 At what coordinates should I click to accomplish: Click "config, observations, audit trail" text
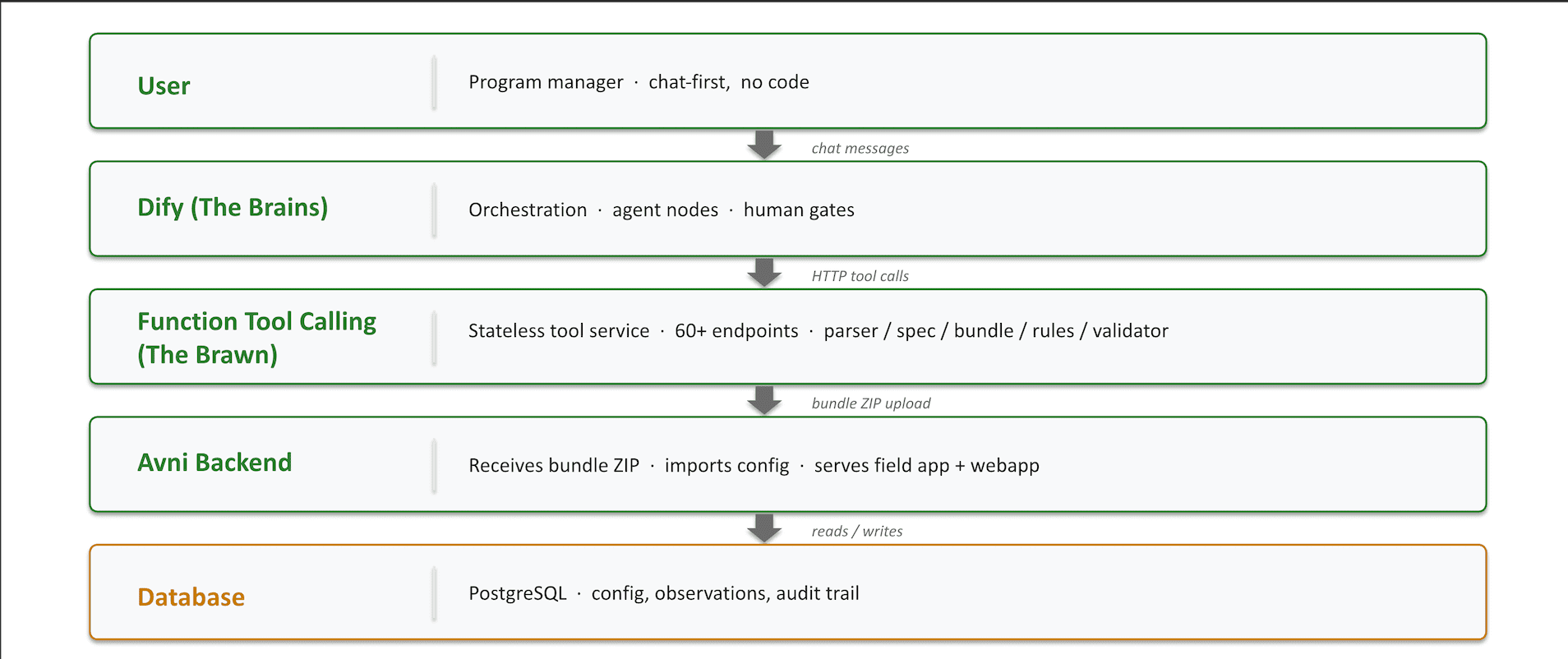tap(725, 593)
